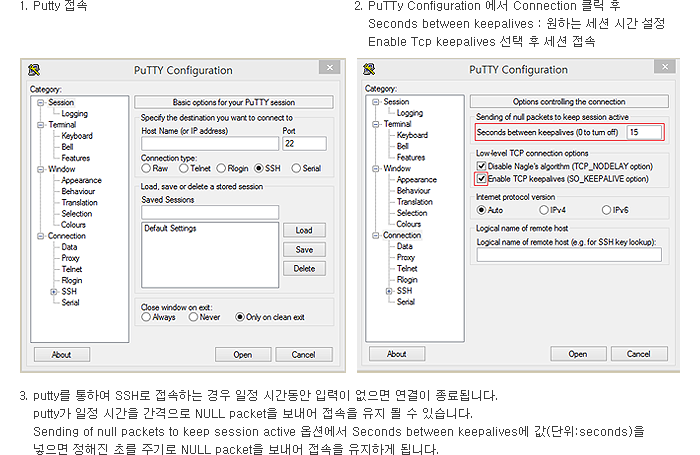Click About button in right window

397,354
